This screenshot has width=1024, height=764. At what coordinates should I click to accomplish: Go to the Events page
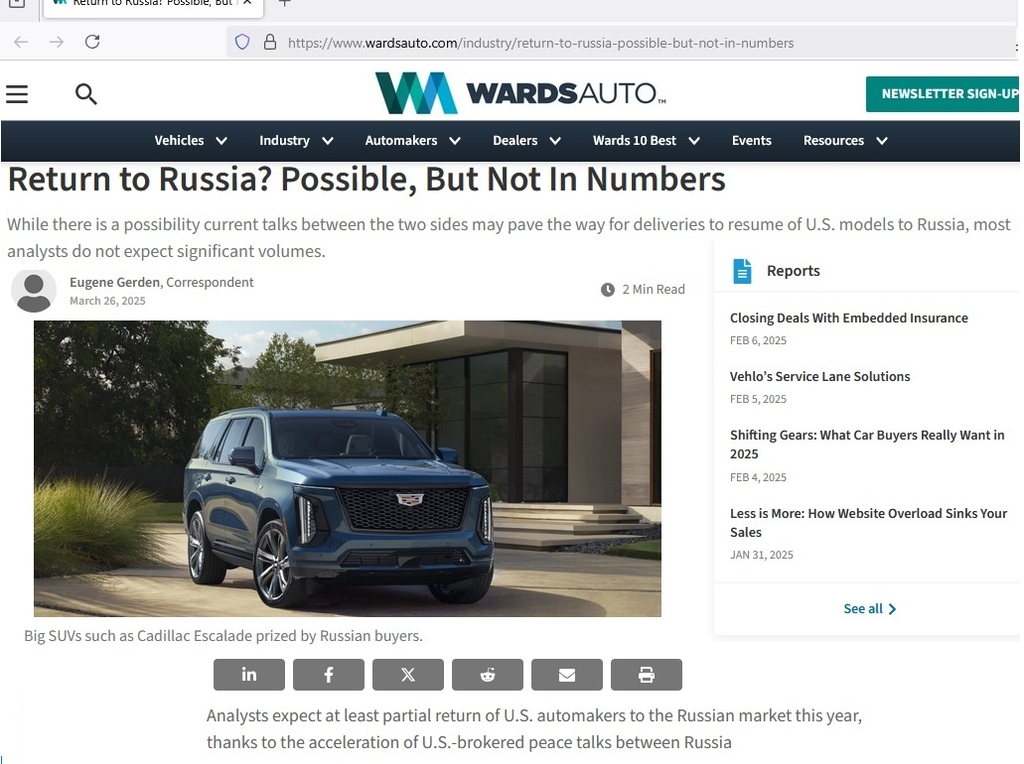(x=752, y=140)
